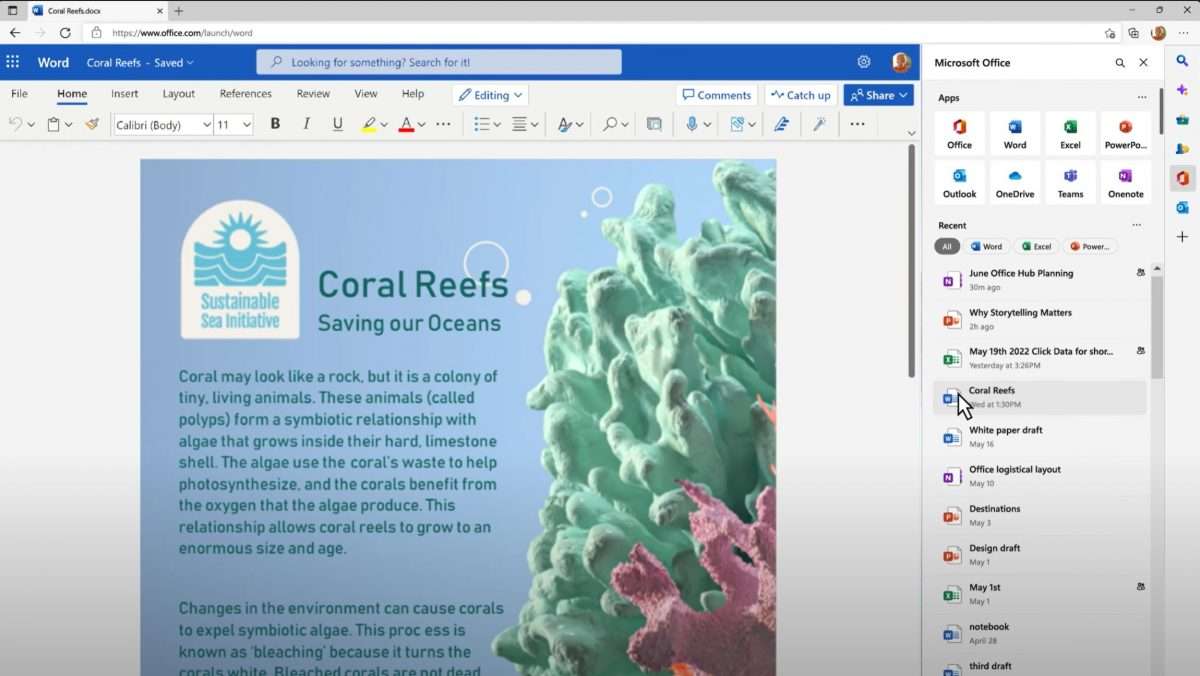
Task: Filter recent files by Word
Action: [x=986, y=246]
